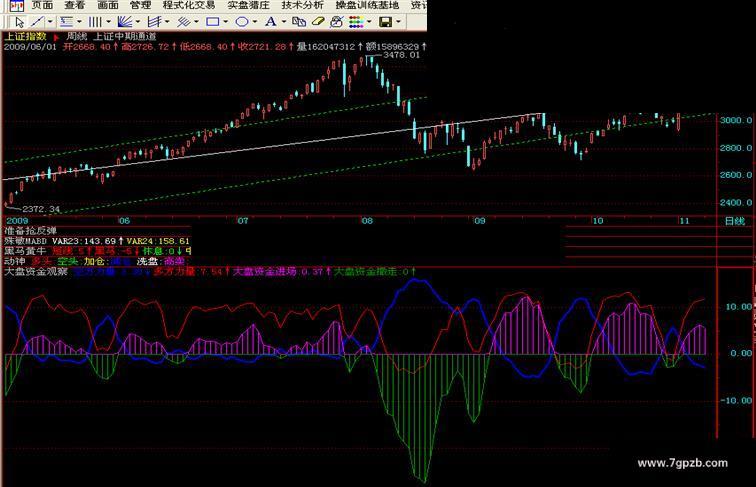Viewport: 756px width, 487px height.
Task: Open the 画面 menu
Action: coord(108,5)
